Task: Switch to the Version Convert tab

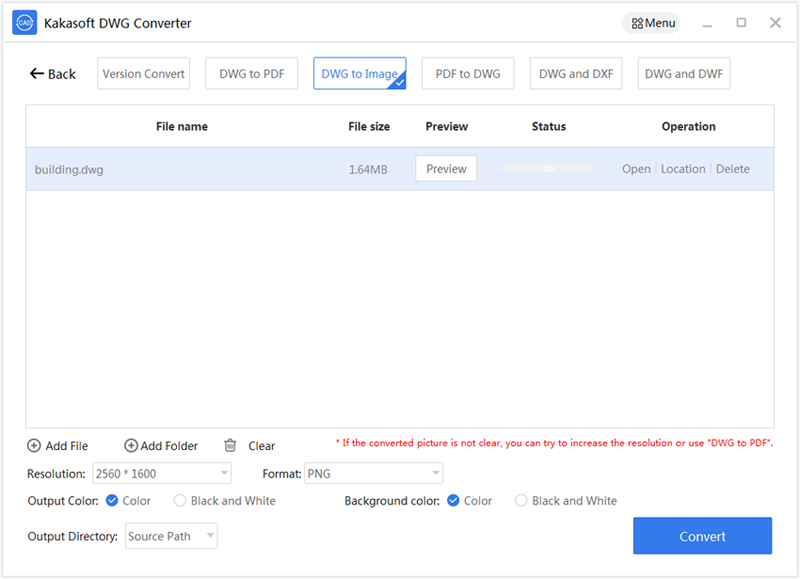Action: point(143,73)
